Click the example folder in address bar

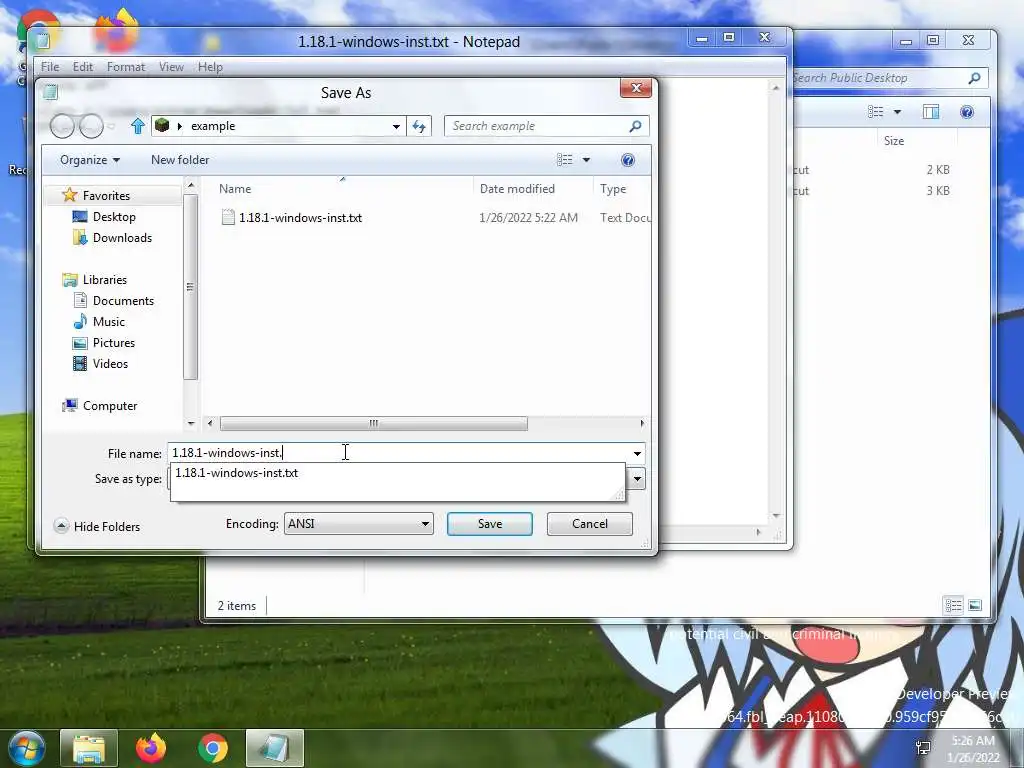coord(213,126)
